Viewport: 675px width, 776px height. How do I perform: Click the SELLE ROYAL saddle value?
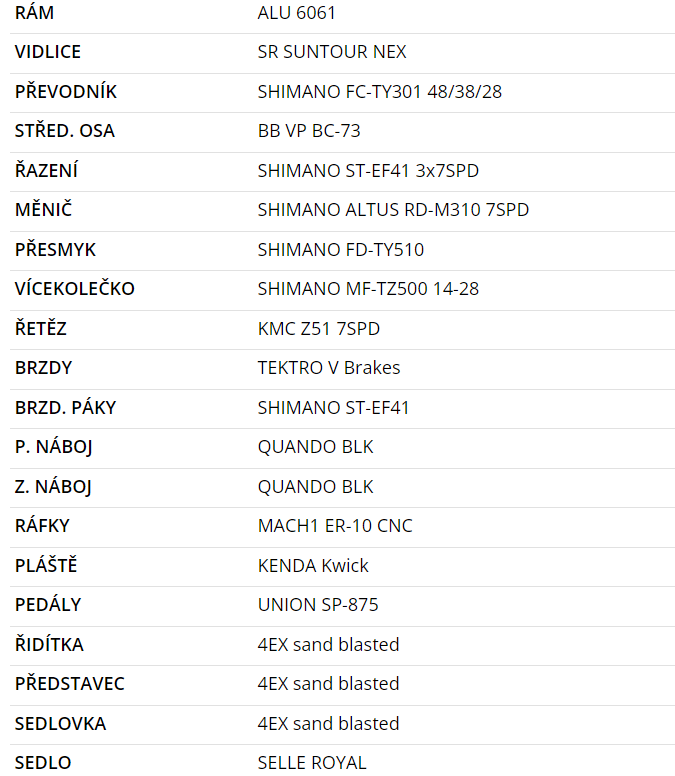[312, 763]
